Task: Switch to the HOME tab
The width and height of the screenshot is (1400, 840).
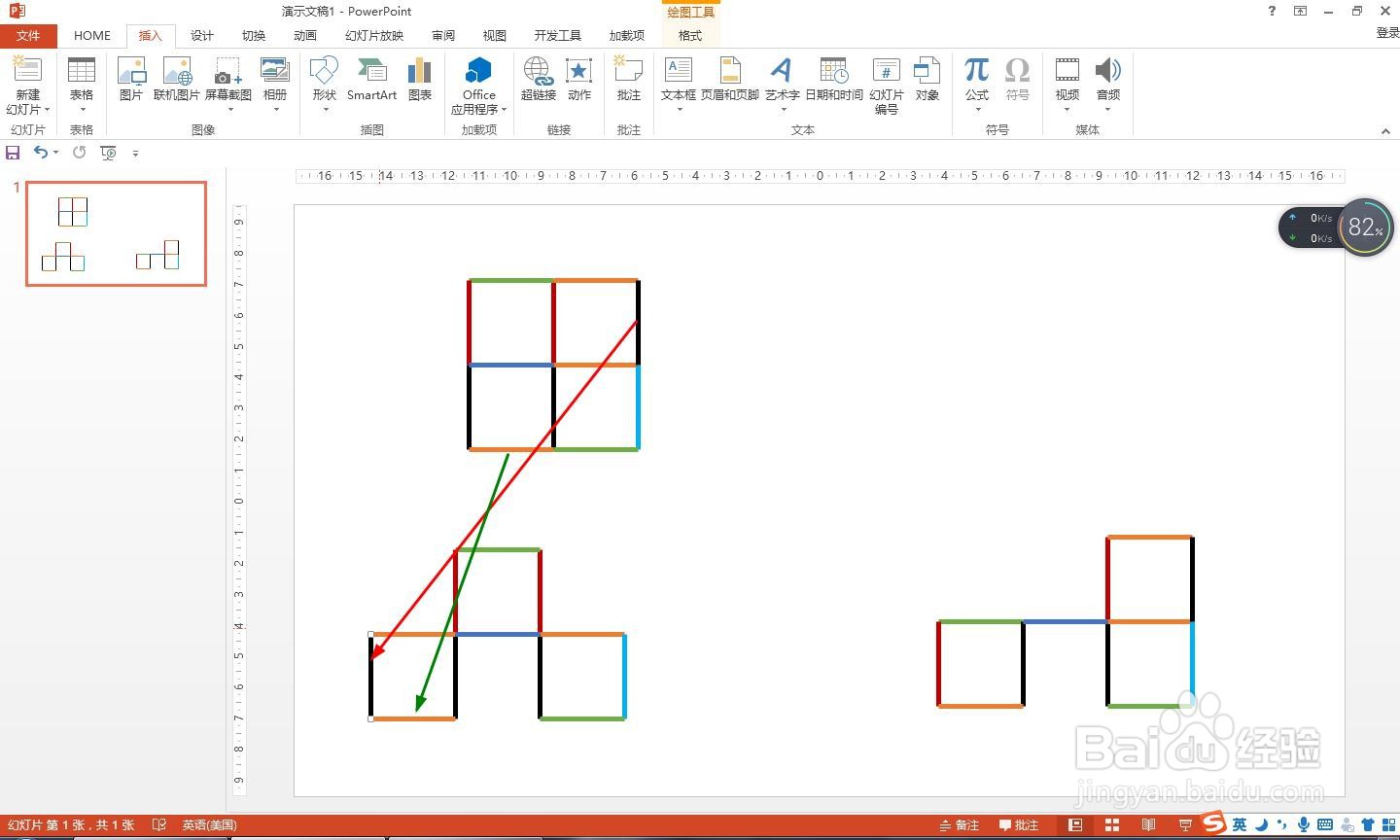Action: point(92,35)
